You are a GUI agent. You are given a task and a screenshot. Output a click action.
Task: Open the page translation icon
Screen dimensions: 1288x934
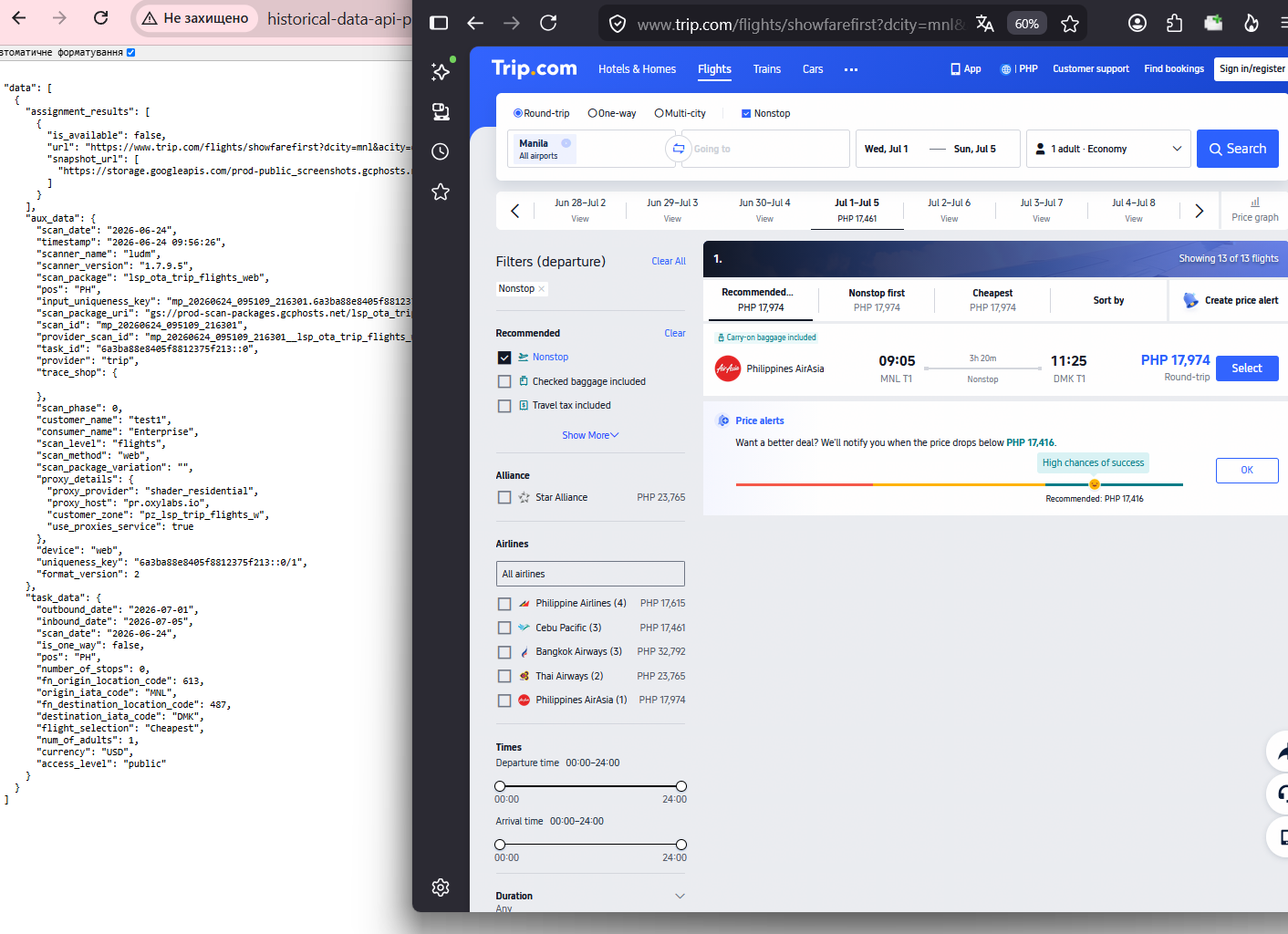tap(984, 24)
